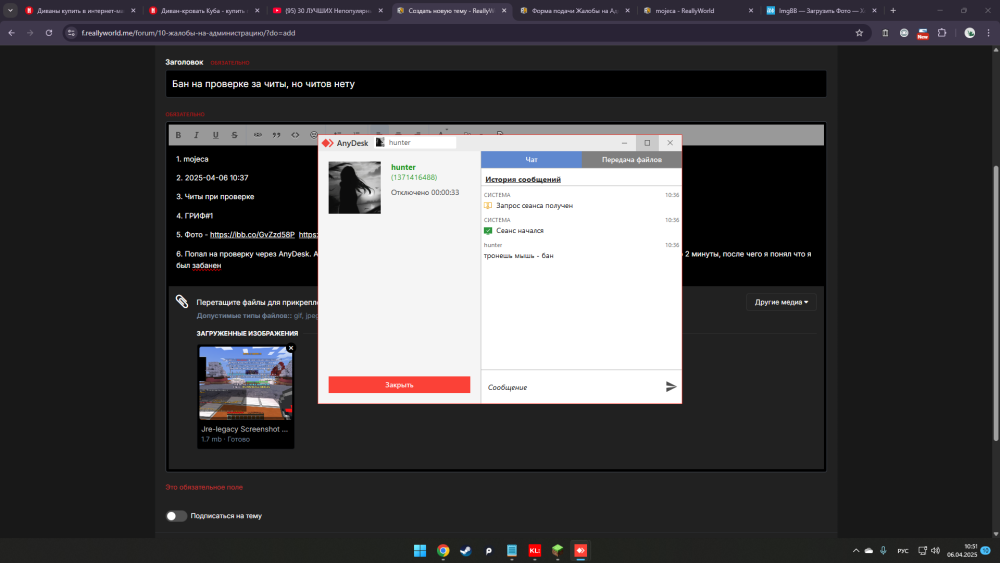The width and height of the screenshot is (1000, 563).
Task: Click the 'Запрос сеанса получен' message
Action: 534,206
